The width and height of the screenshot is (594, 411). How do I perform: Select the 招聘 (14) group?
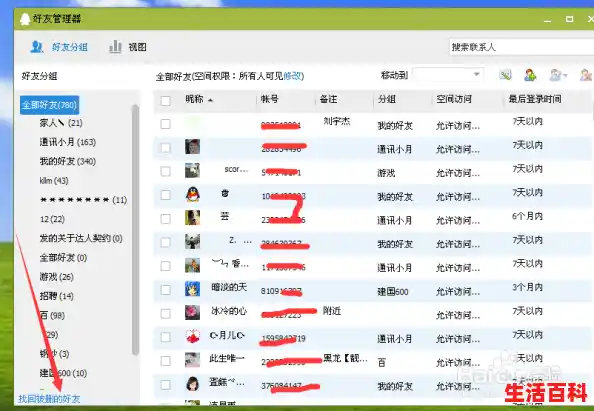coord(56,297)
